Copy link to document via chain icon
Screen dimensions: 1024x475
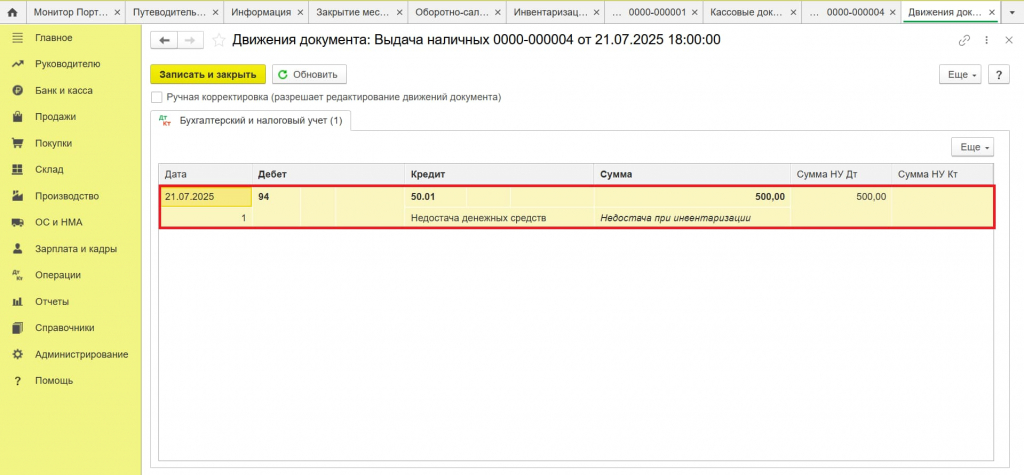[964, 40]
